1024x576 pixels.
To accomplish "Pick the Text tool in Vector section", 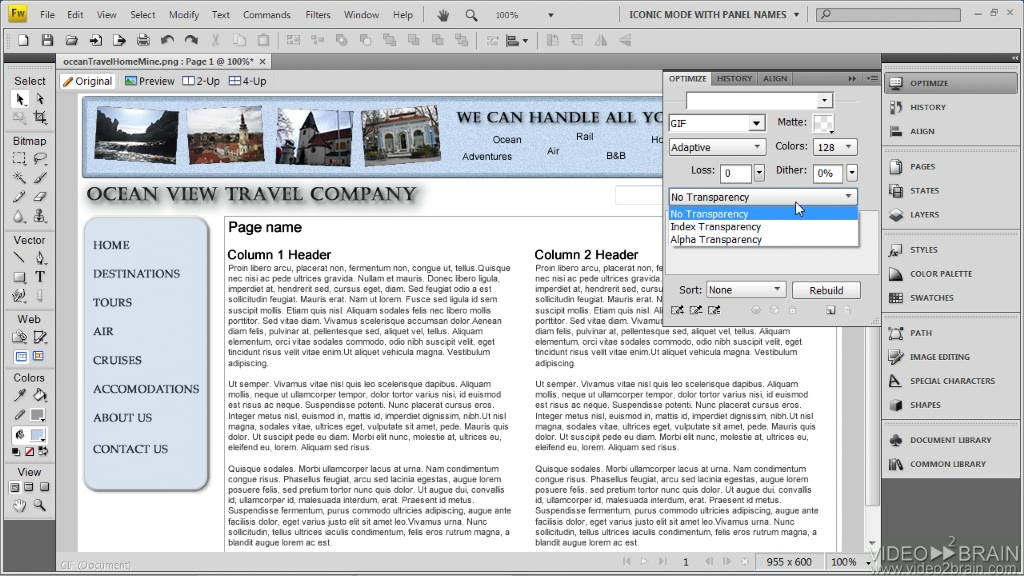I will click(x=40, y=277).
